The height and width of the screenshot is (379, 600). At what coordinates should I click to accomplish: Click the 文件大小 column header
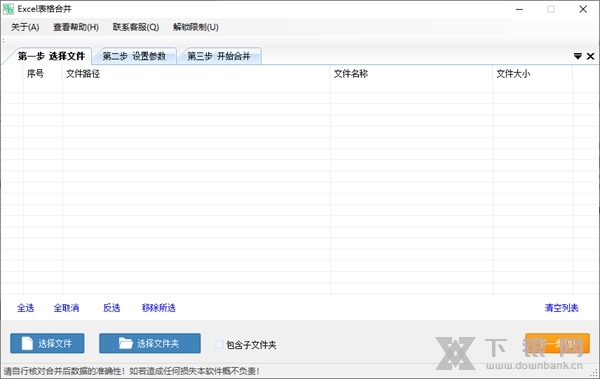533,74
